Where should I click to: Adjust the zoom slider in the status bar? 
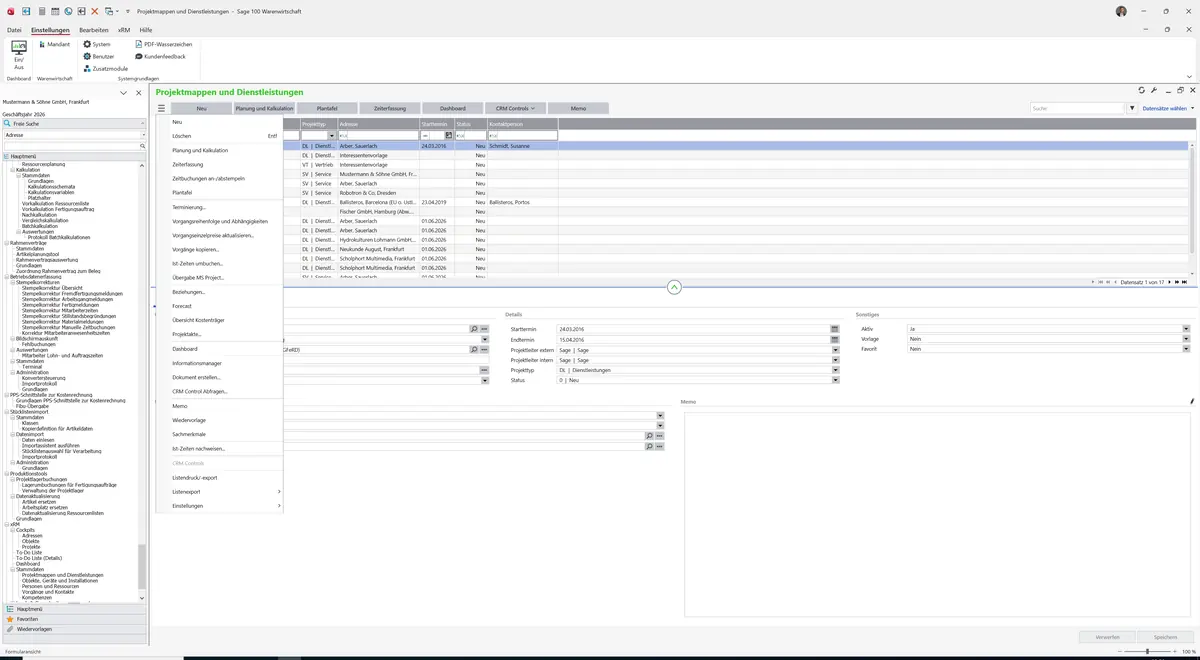click(1147, 652)
